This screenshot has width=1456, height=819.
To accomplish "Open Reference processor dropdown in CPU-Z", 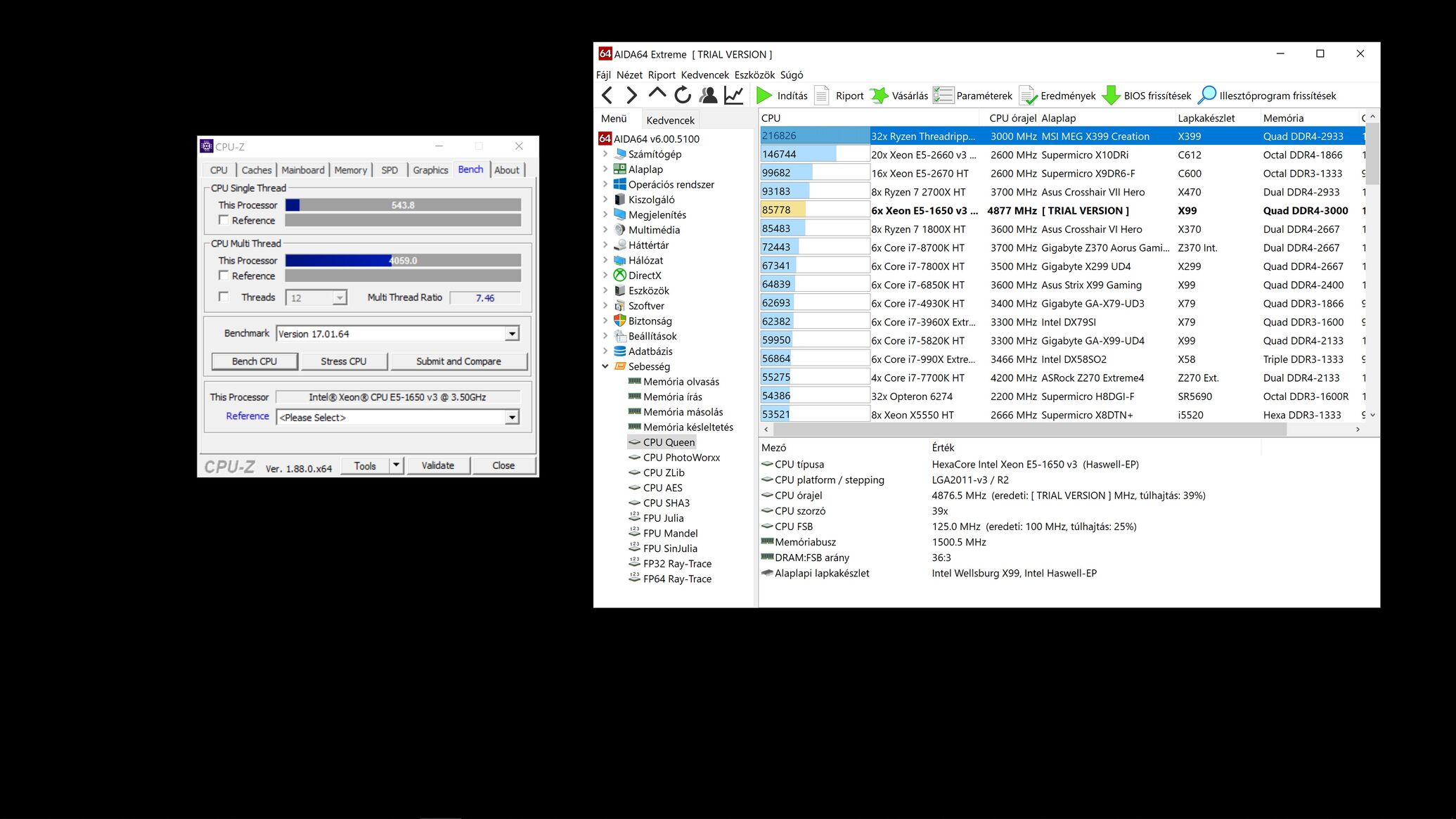I will [x=512, y=418].
